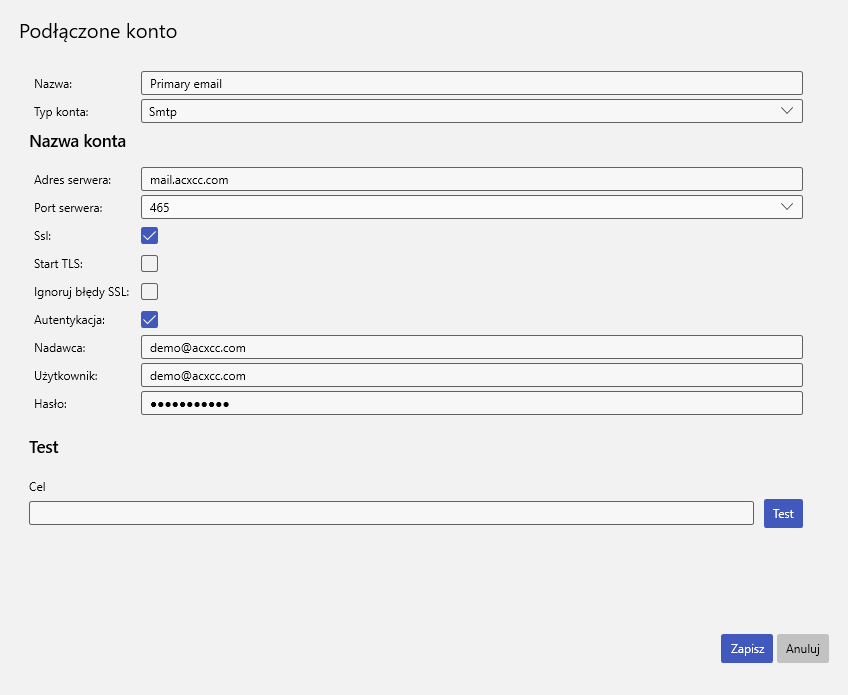Uncheck the Ssl checkbox
The height and width of the screenshot is (695, 848).
[150, 236]
